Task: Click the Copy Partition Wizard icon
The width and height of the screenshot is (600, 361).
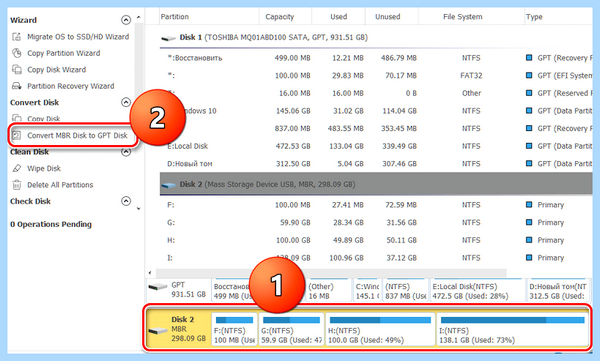Action: tap(16, 53)
